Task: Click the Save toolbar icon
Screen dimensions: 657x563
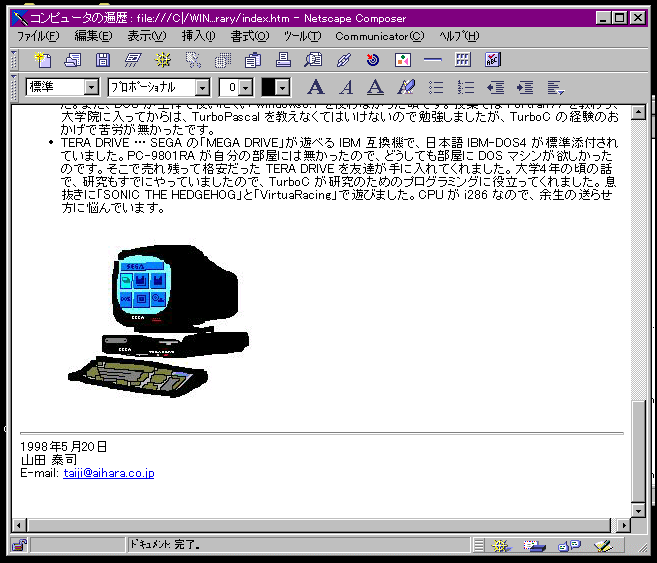Action: pos(102,60)
